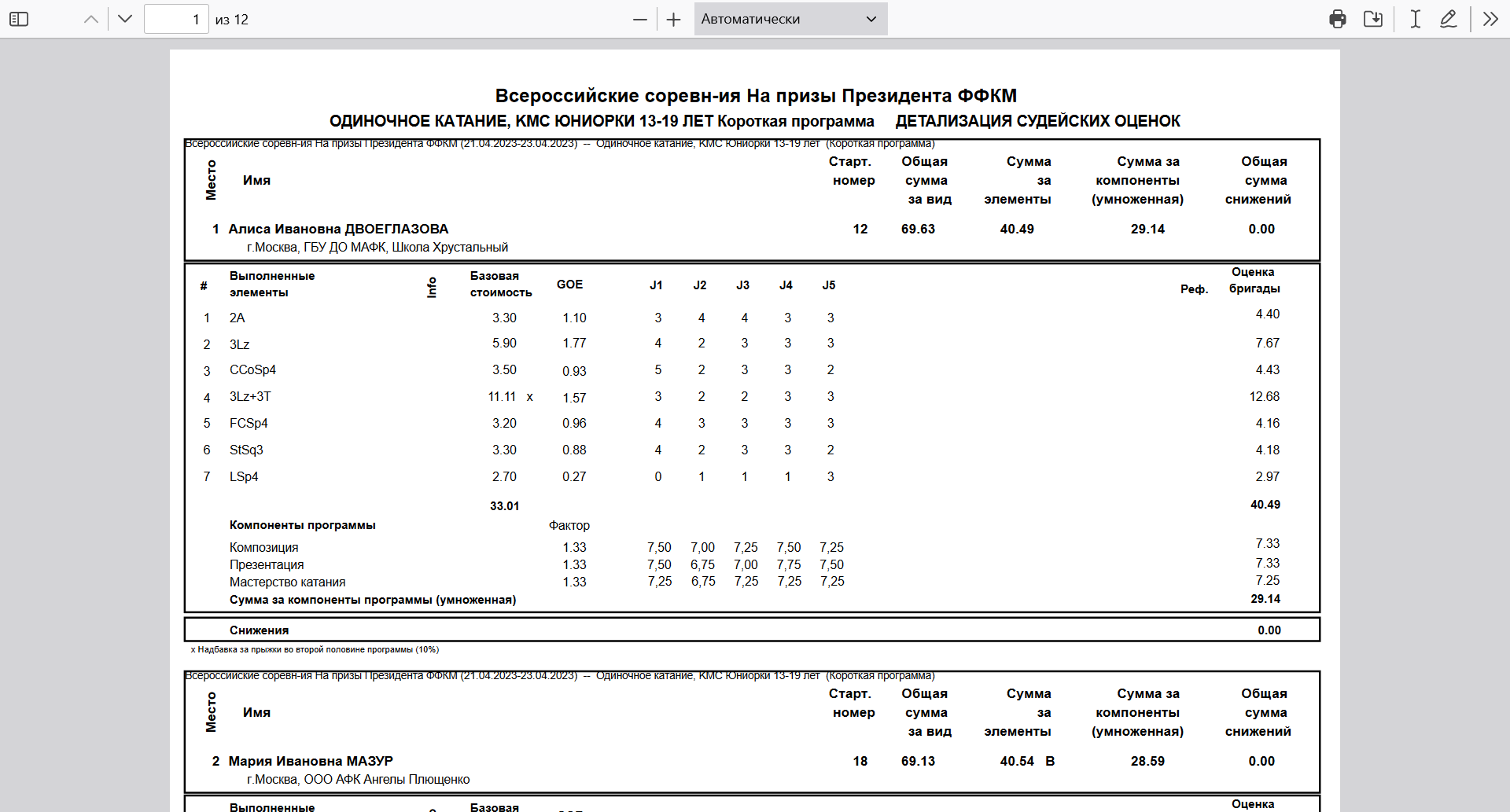The height and width of the screenshot is (812, 1510).
Task: Expand the additional tools menu
Action: [x=1490, y=19]
